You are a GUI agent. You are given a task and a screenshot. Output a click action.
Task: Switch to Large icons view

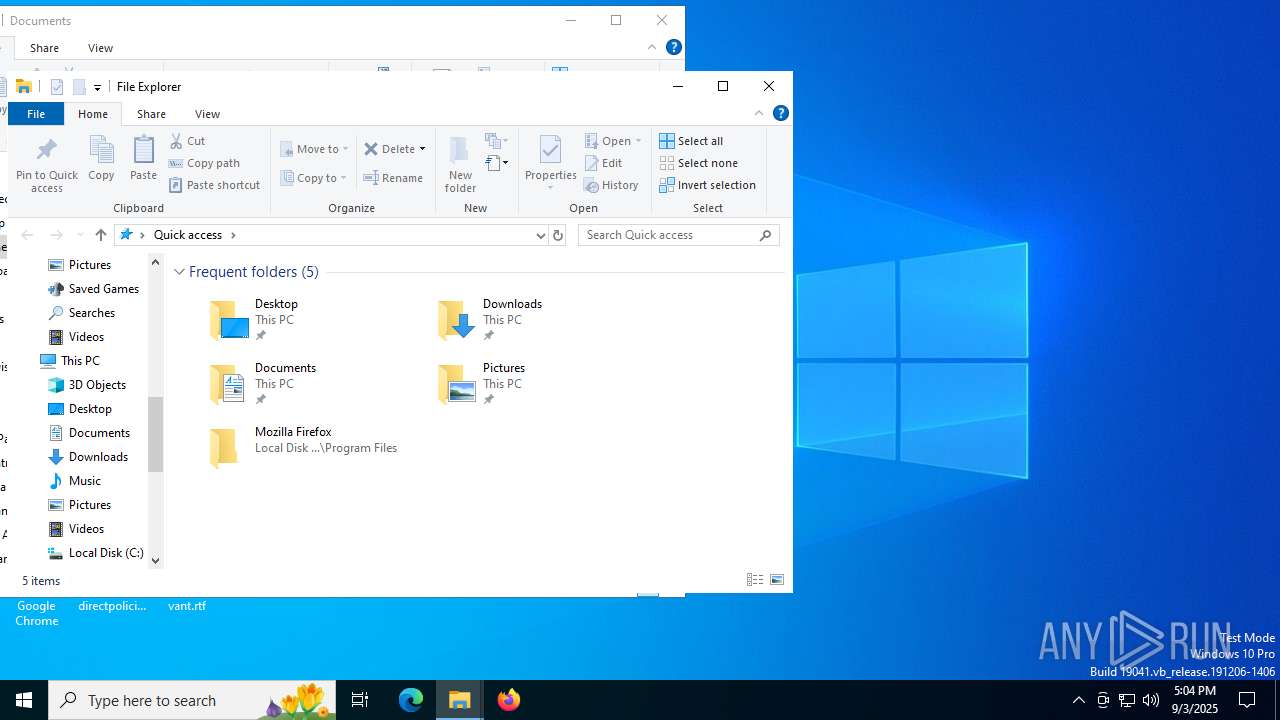(x=777, y=580)
